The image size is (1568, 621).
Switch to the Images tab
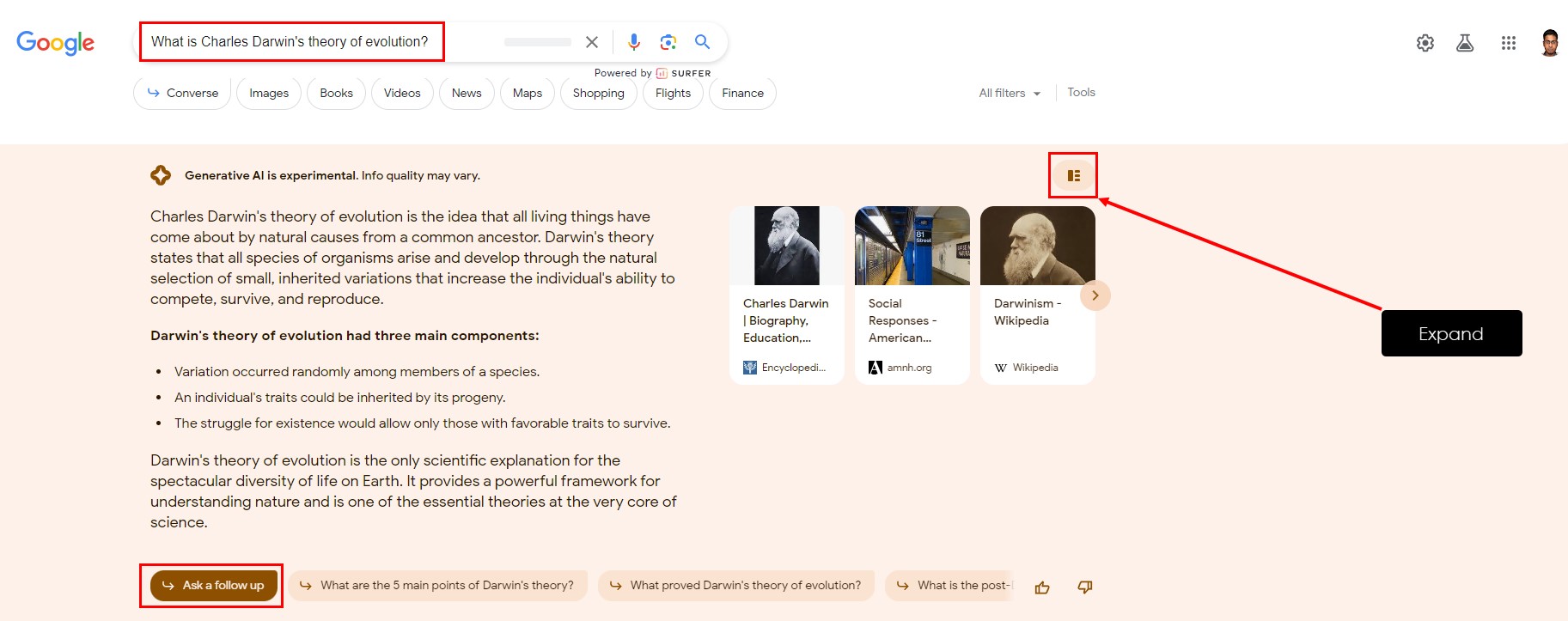click(x=269, y=94)
